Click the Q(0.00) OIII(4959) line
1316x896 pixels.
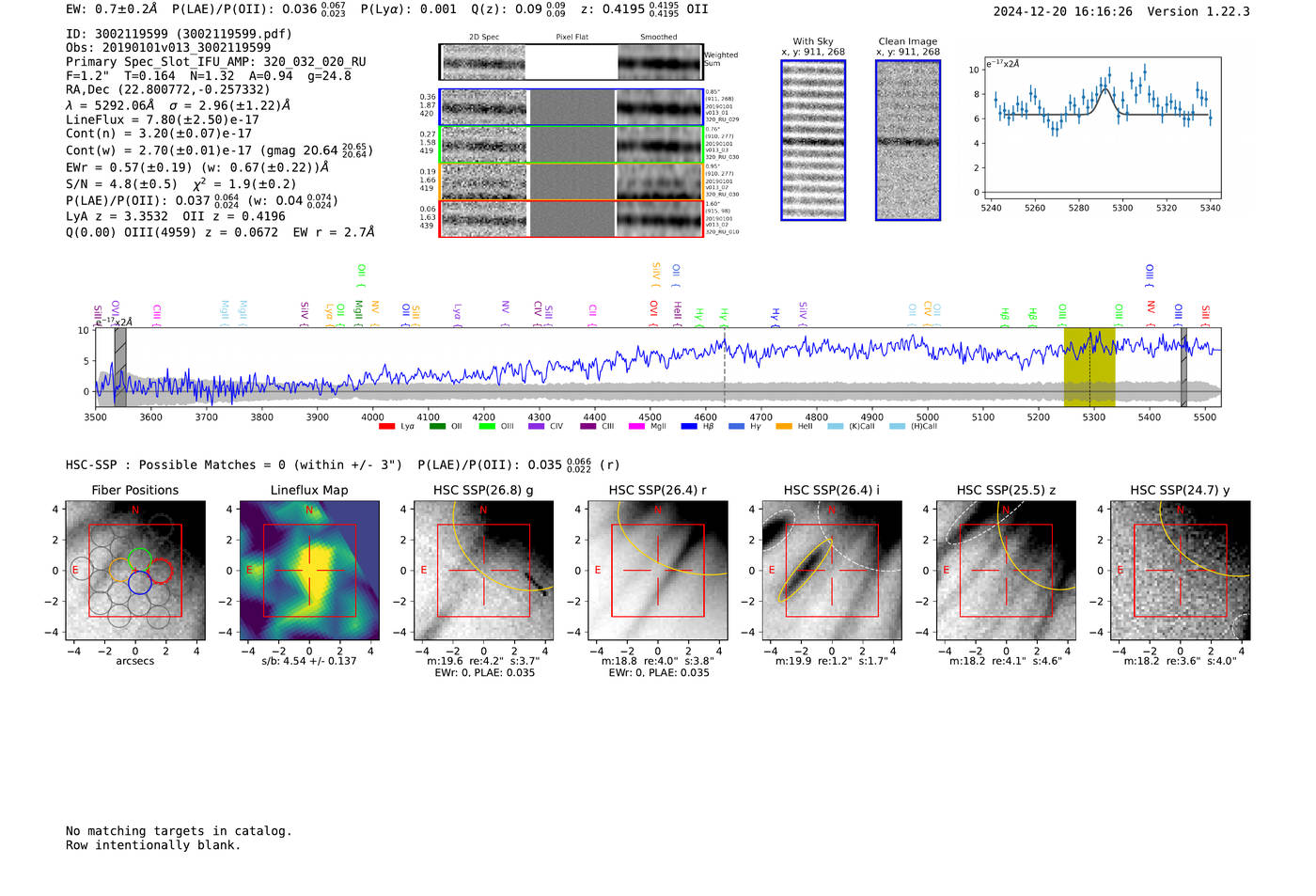[220, 232]
